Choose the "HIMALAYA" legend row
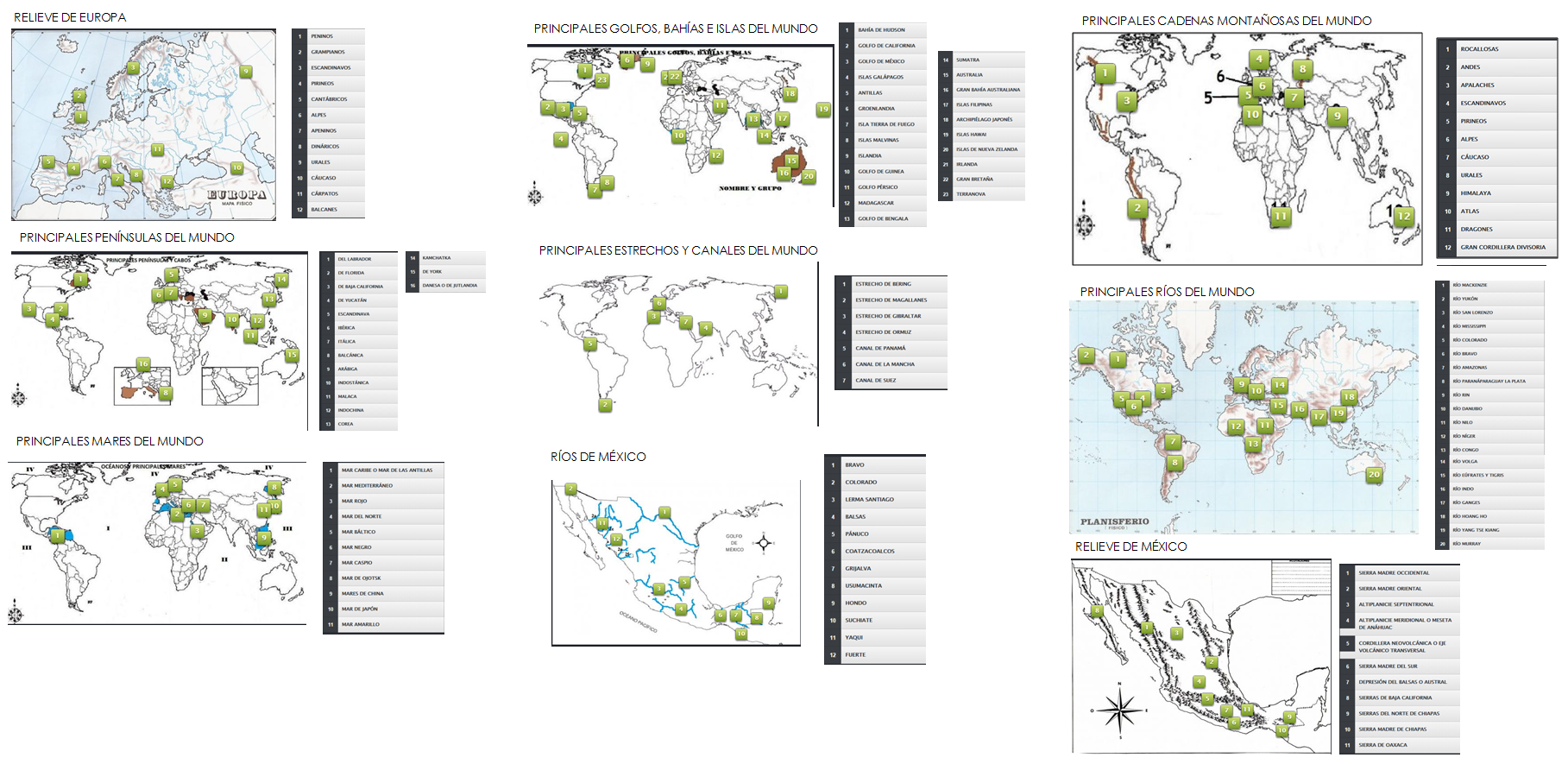Viewport: 1568px width, 764px height. (x=1496, y=193)
